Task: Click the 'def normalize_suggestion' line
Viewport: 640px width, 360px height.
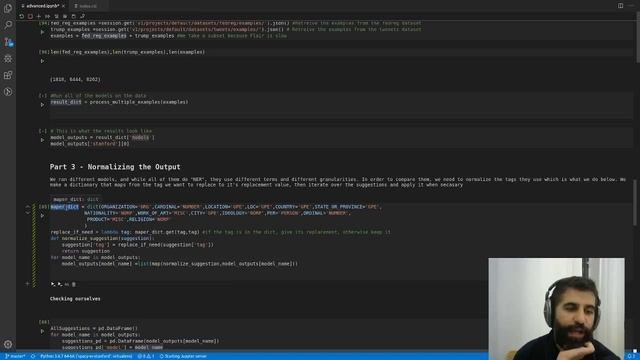Action: [102, 238]
